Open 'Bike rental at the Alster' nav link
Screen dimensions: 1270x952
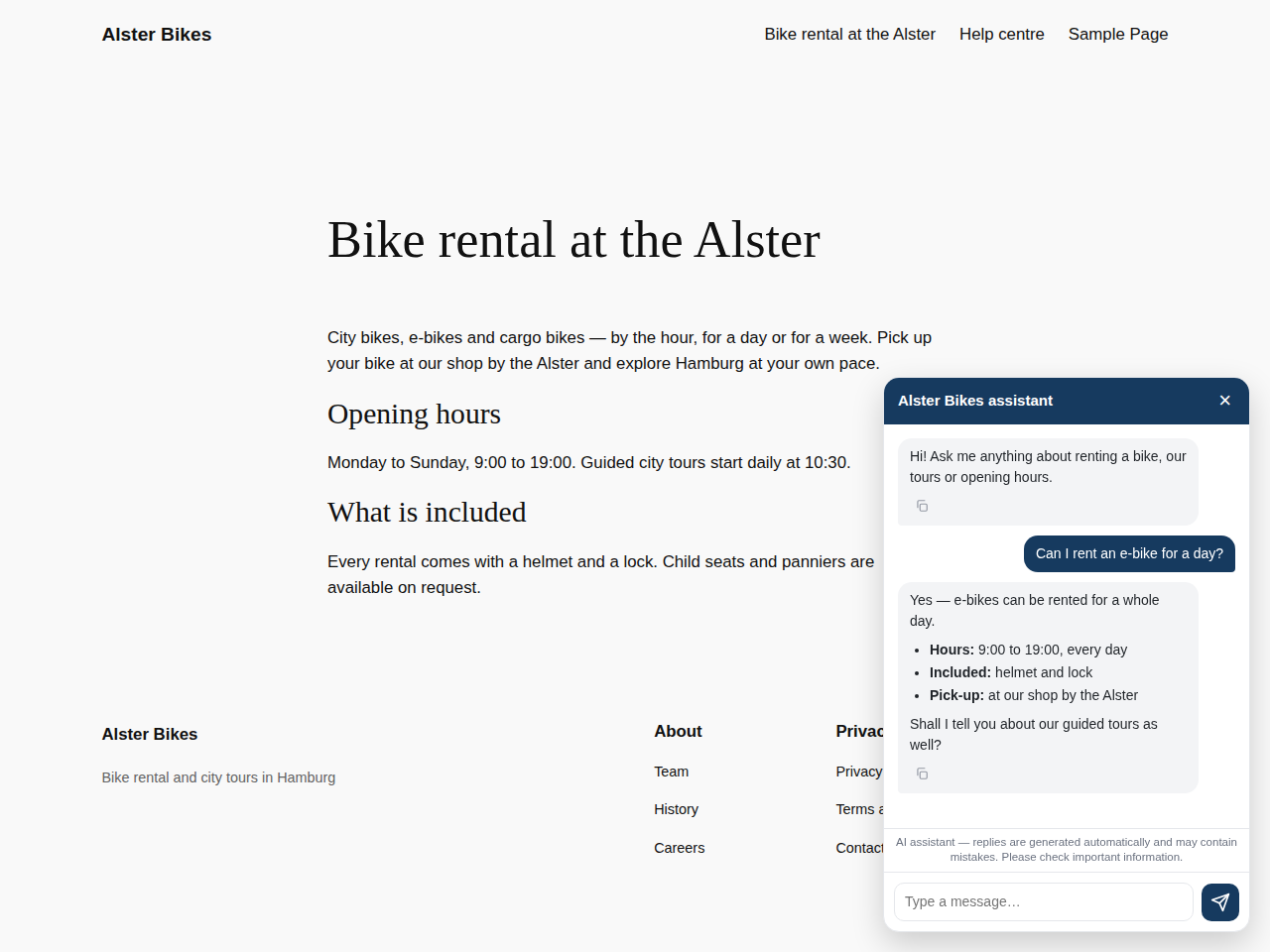point(850,34)
